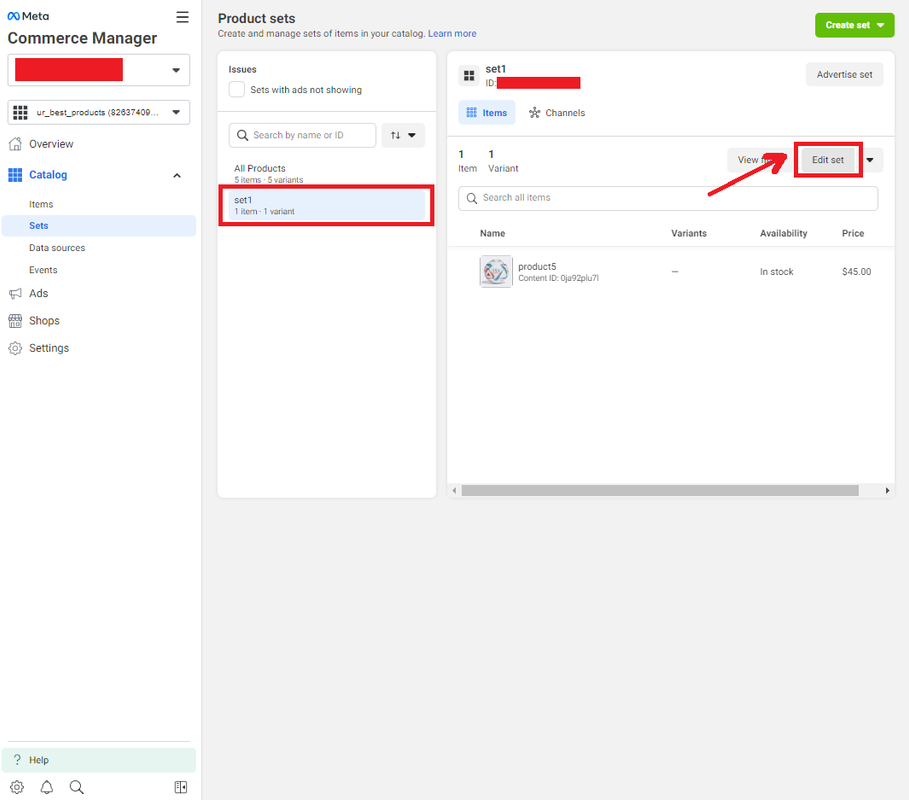Click the Edit set button
The image size is (909, 800).
(x=828, y=160)
